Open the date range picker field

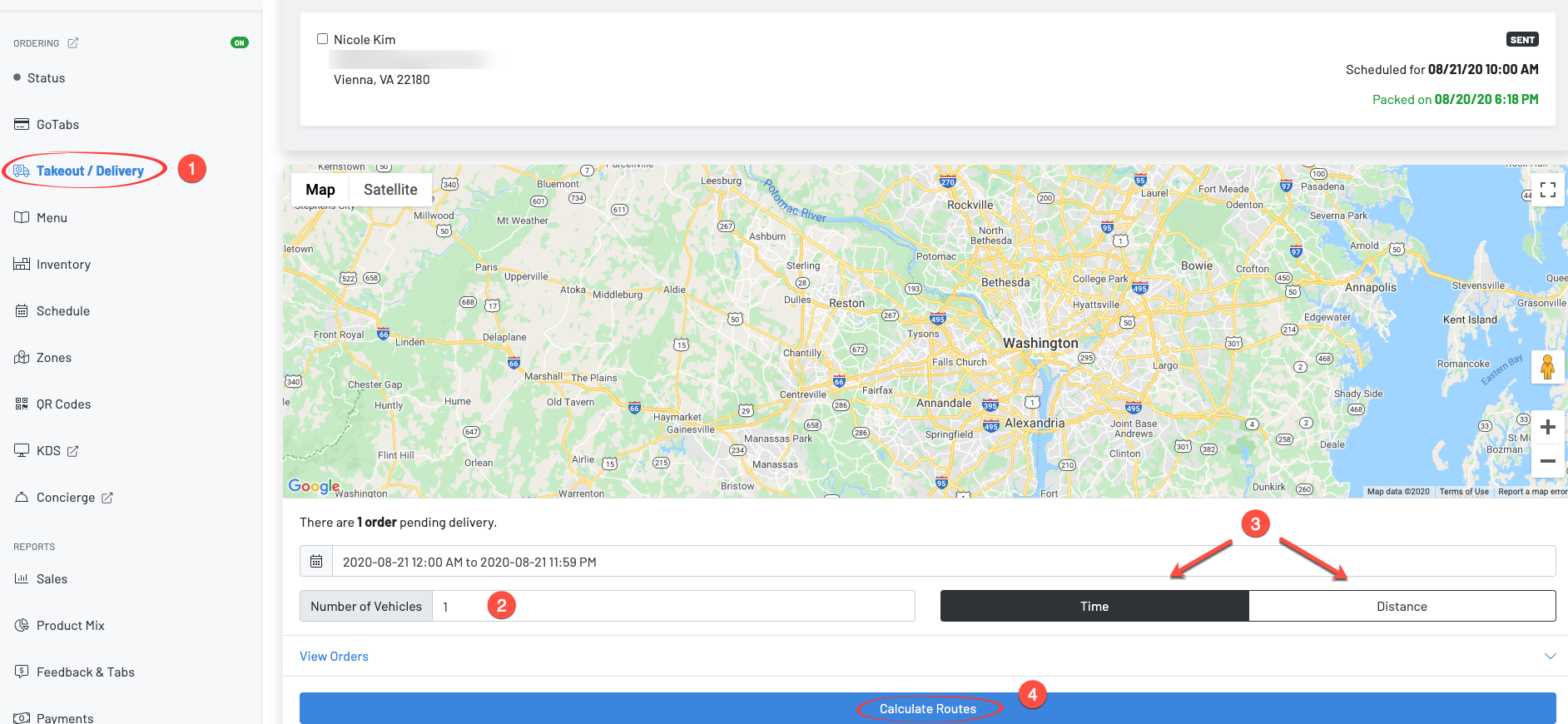coord(940,562)
